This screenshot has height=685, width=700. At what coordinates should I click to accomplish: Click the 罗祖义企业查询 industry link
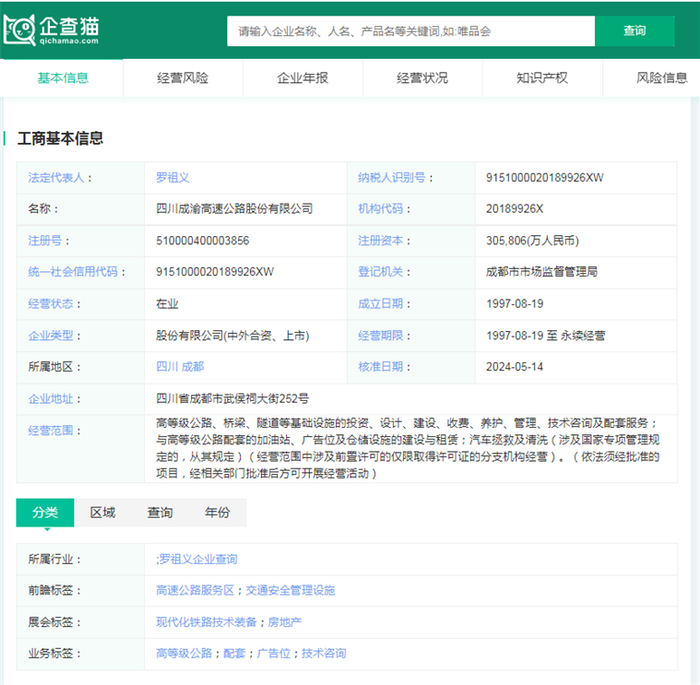pos(198,560)
